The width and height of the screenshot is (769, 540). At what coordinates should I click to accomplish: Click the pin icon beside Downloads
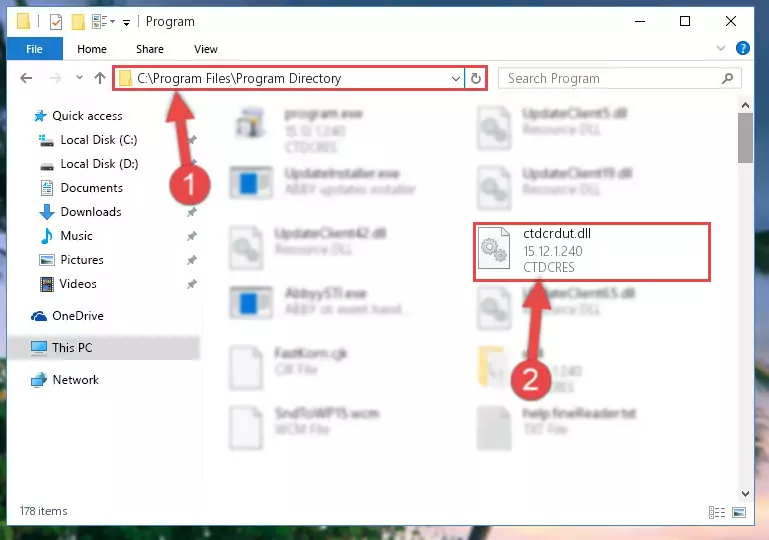point(192,212)
